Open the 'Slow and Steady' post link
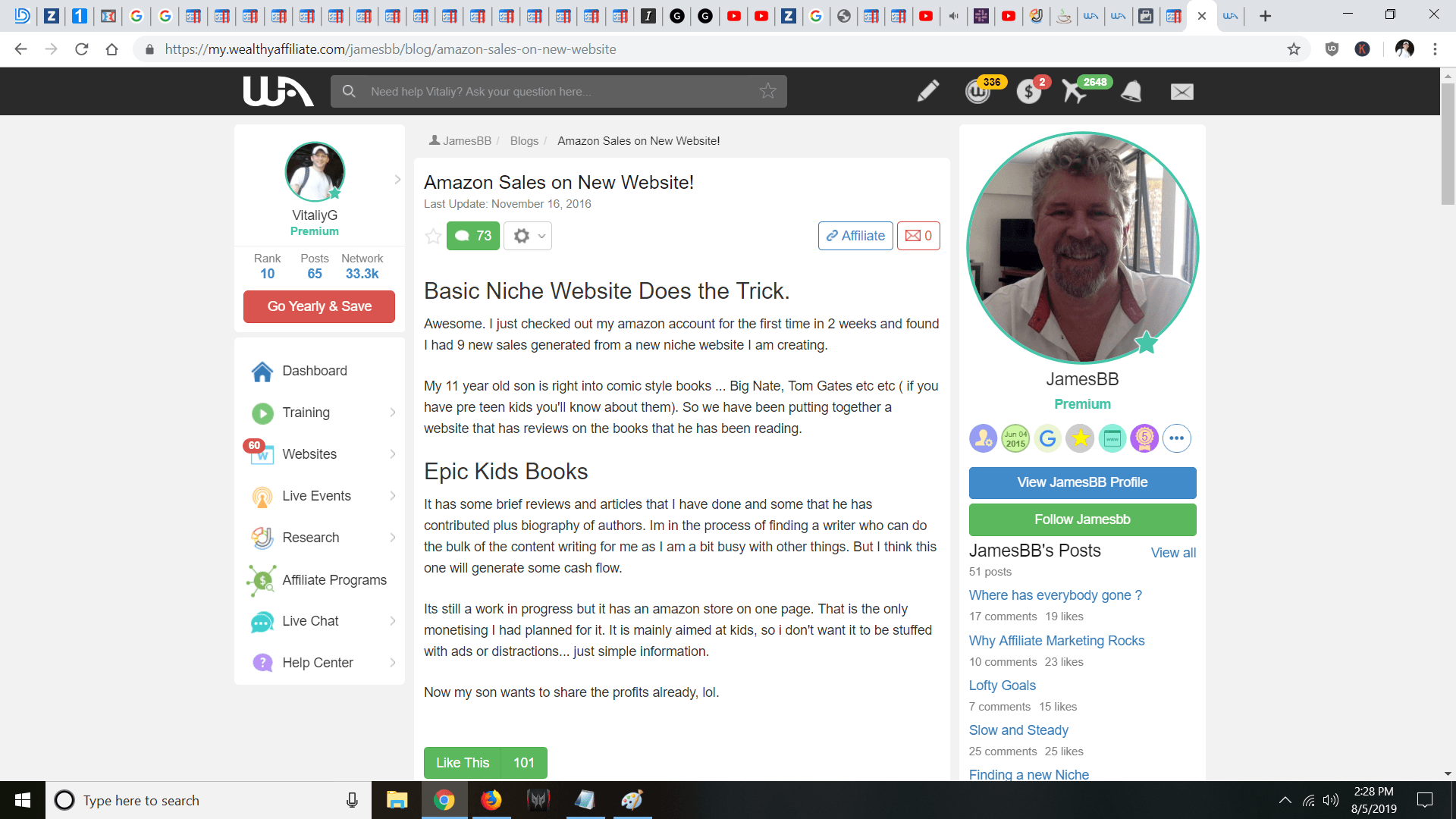Screen dimensions: 1456x819 [1018, 730]
